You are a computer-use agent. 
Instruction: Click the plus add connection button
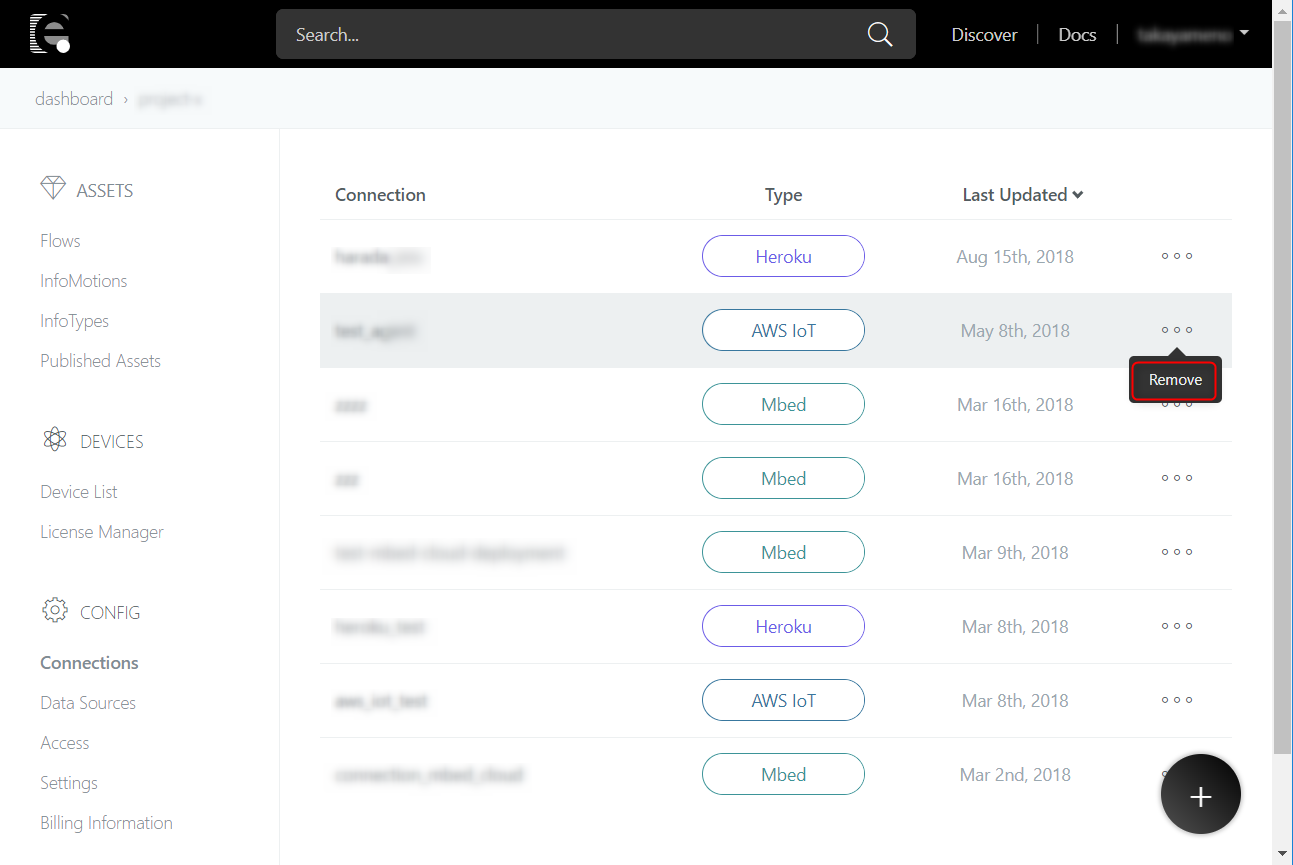coord(1200,794)
